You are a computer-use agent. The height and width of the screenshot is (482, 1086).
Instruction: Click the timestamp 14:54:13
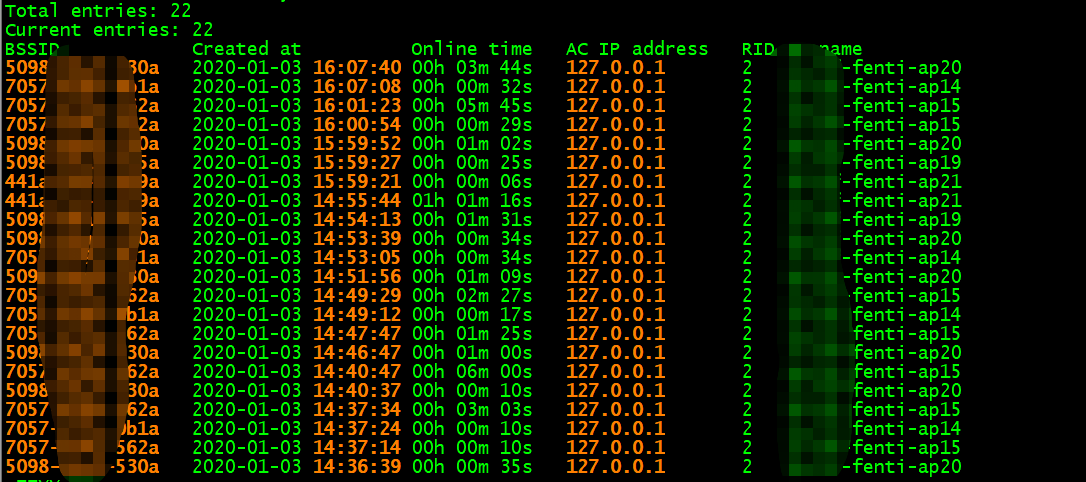[357, 220]
